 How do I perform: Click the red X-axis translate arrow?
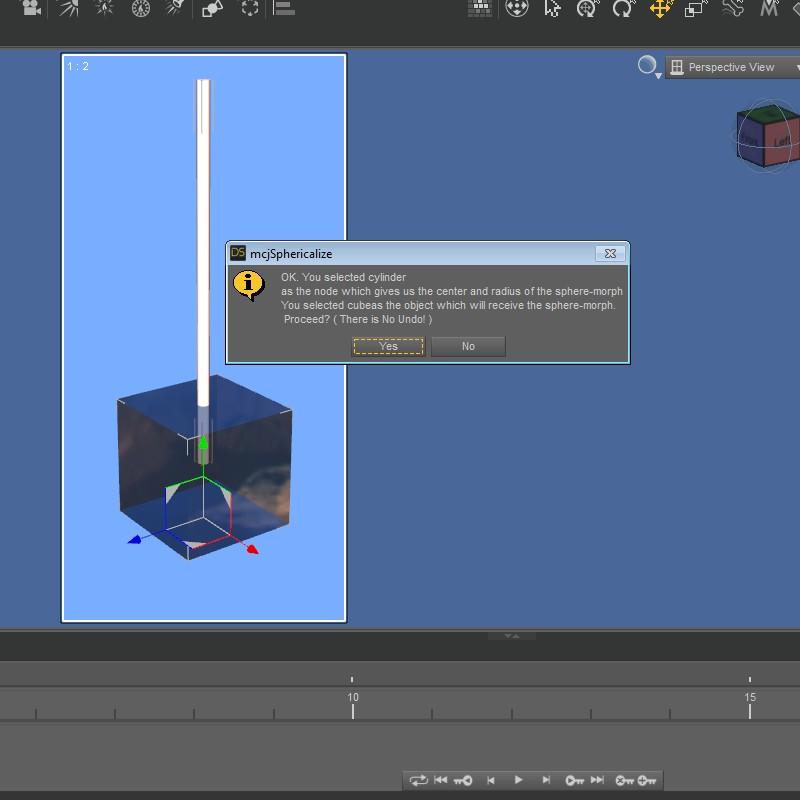click(x=252, y=549)
